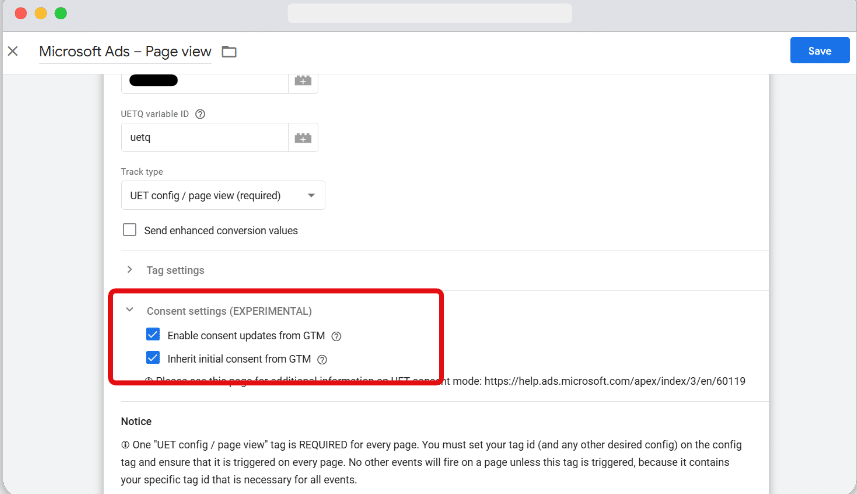Click the redacted tag ID input field
This screenshot has width=857, height=494.
pyautogui.click(x=204, y=81)
